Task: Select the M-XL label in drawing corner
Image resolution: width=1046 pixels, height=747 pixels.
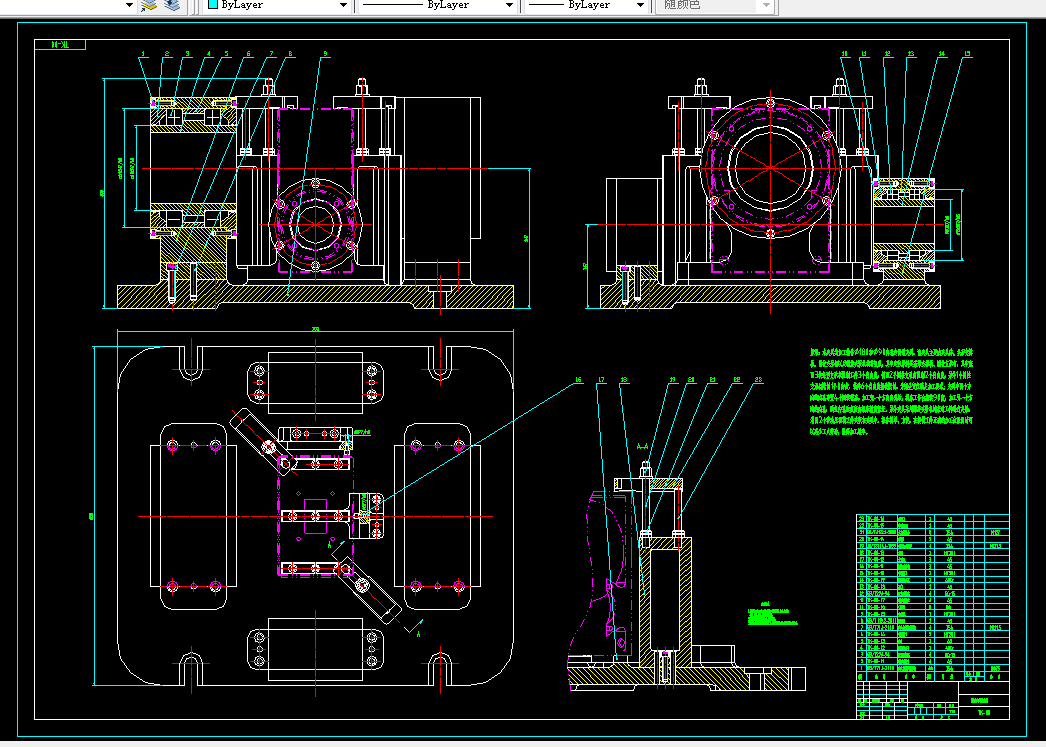Action: pos(60,45)
